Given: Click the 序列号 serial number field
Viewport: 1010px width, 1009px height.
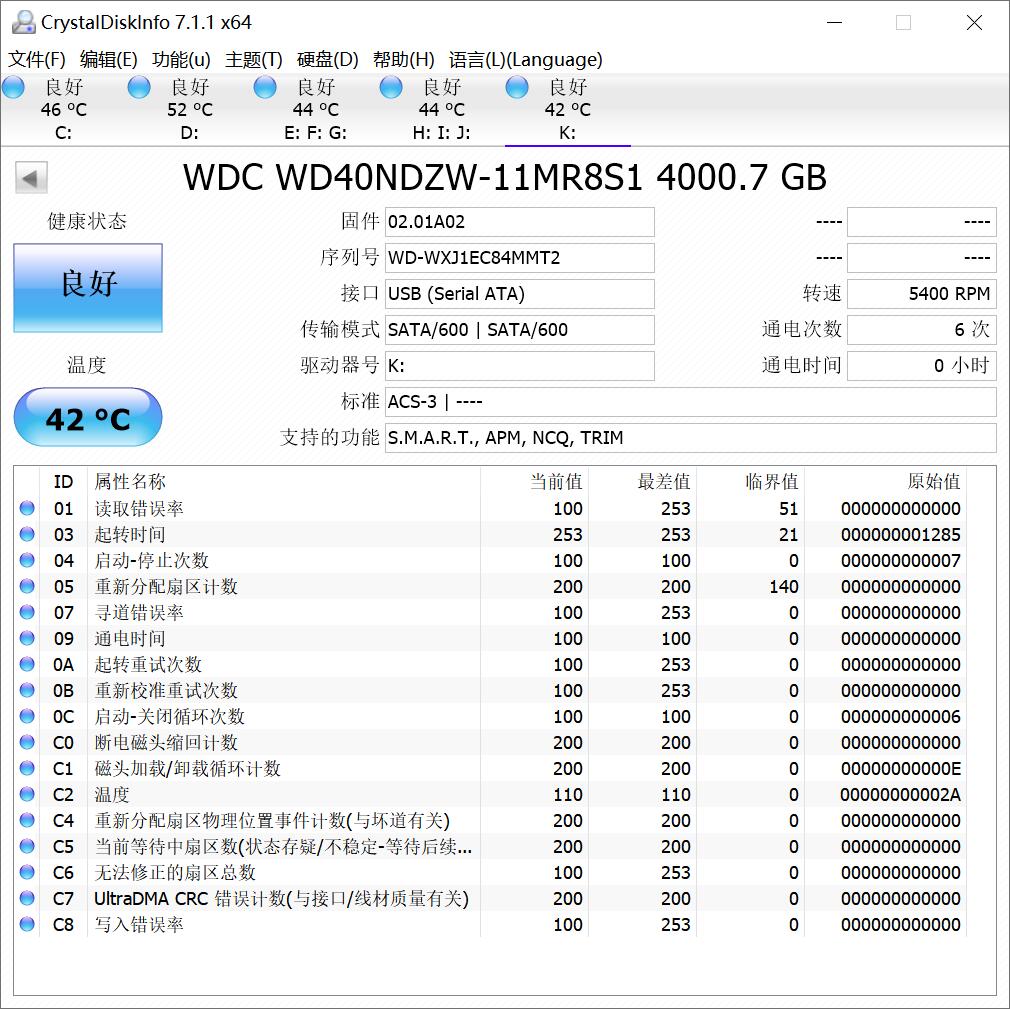Looking at the screenshot, I should pos(519,257).
